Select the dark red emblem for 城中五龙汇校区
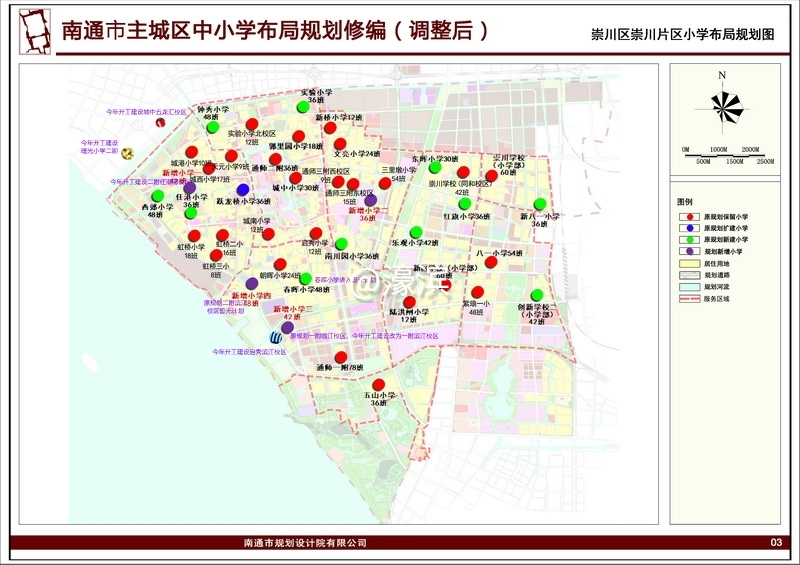Viewport: 800px width, 565px height. [x=160, y=122]
